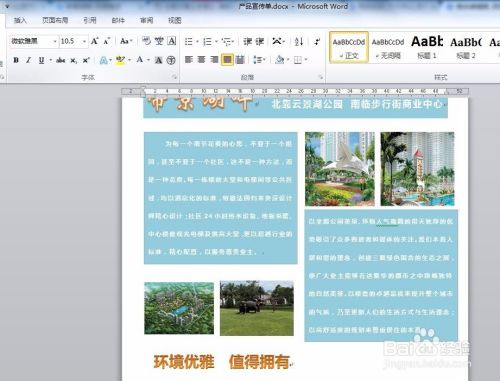Click the Clear Formatting eraser icon
500x381 pixels.
(146, 41)
